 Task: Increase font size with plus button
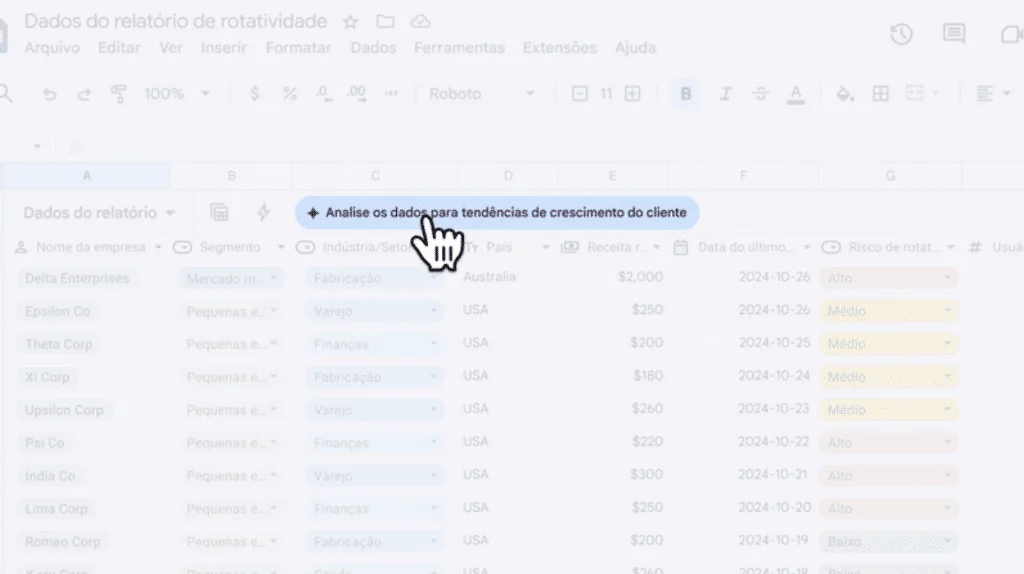pos(633,94)
